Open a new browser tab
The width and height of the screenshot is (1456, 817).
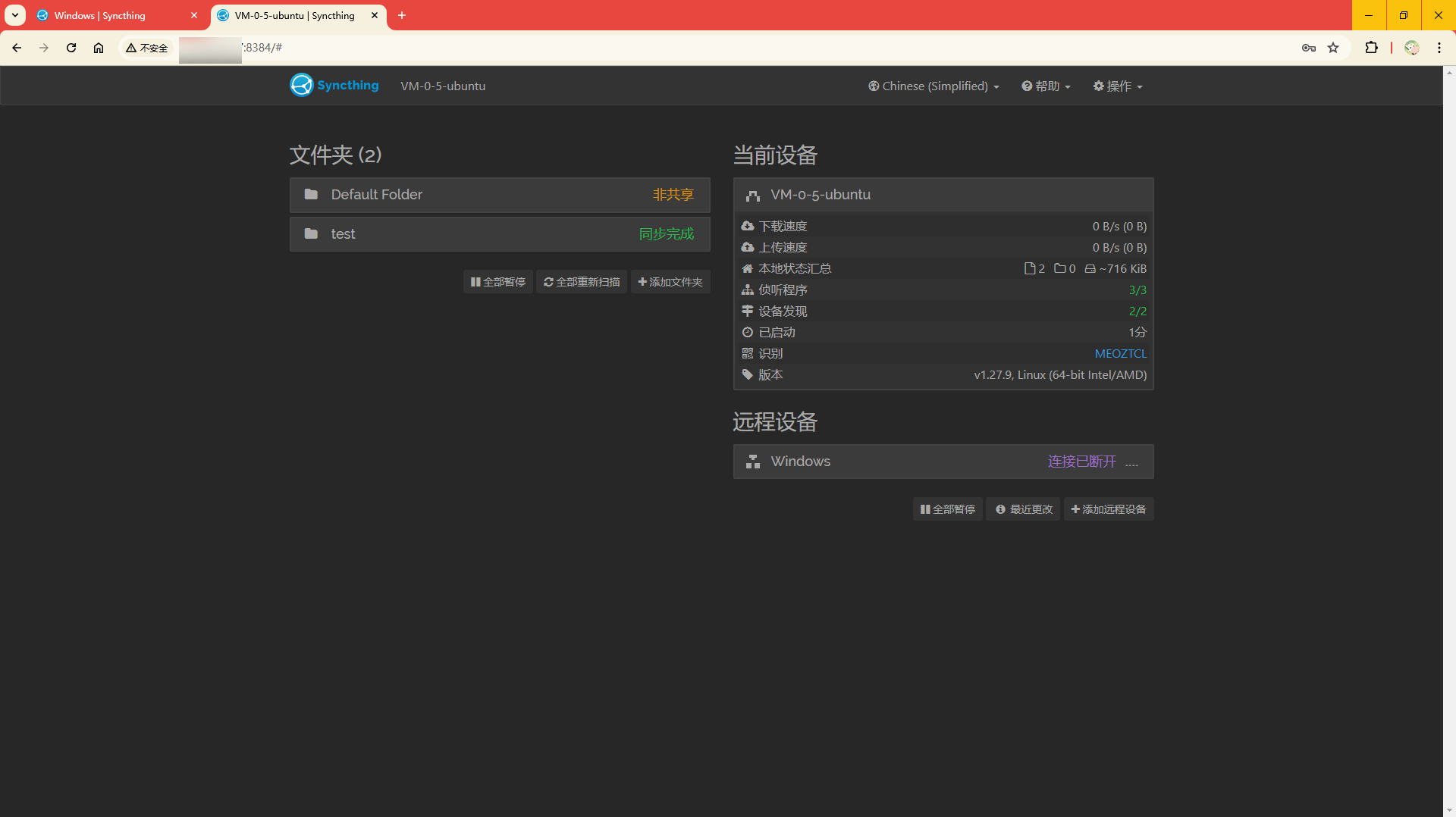(402, 15)
